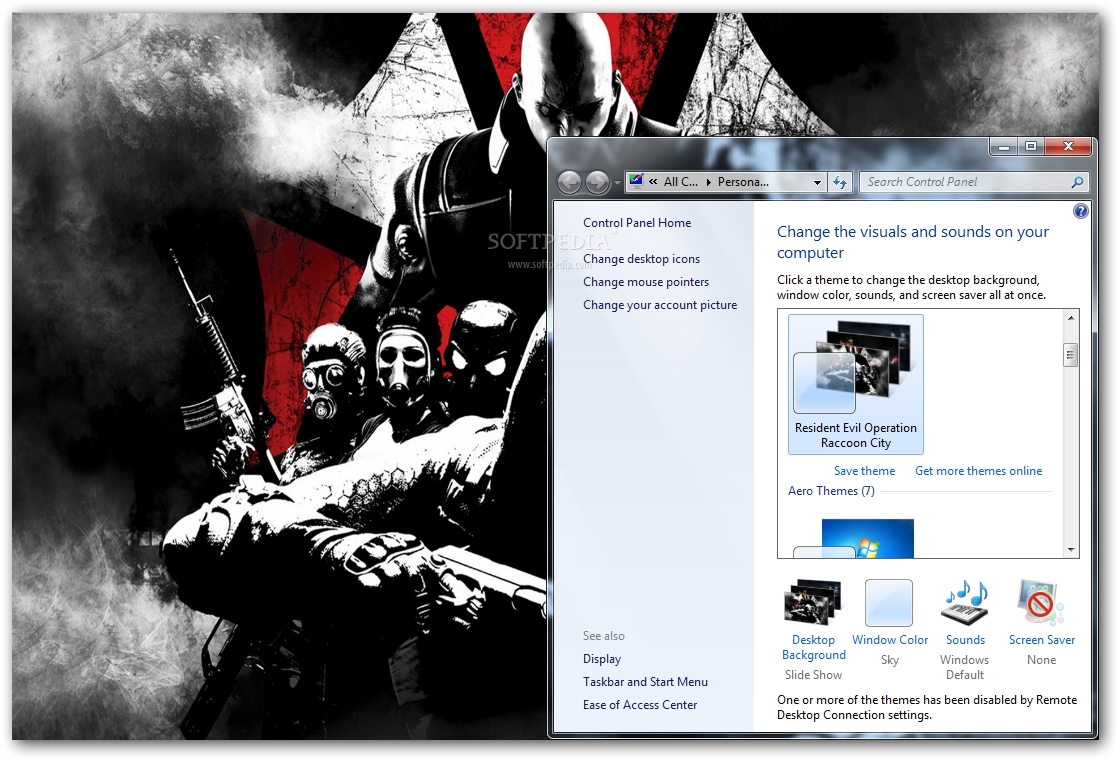Viewport: 1119px width, 760px height.
Task: Click the Aero Themes (7) heading
Action: [831, 491]
